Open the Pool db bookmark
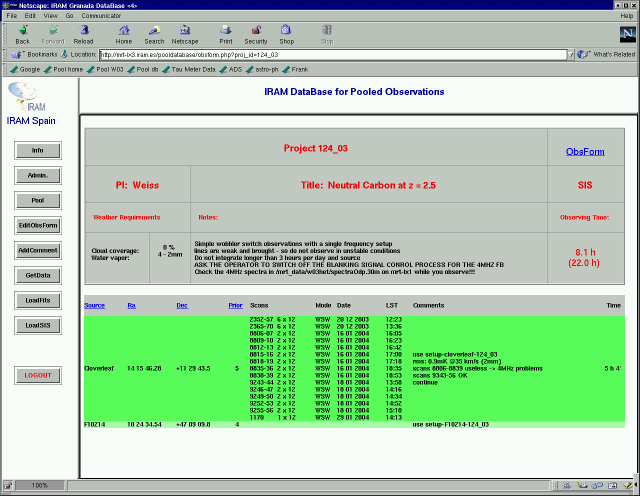 click(143, 69)
